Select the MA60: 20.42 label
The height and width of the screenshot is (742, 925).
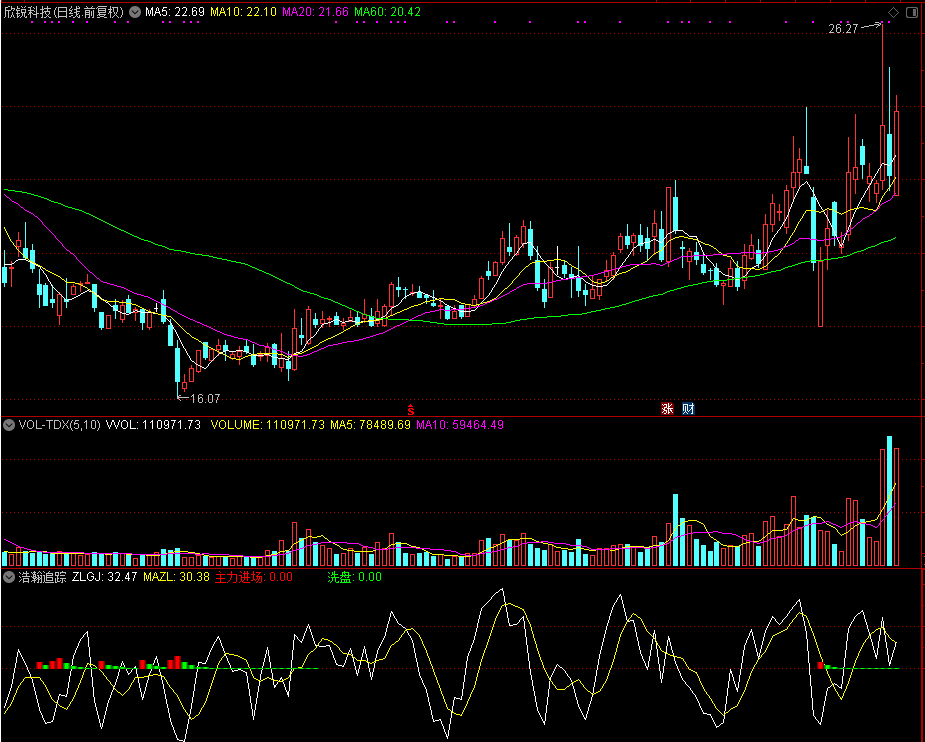click(x=387, y=12)
